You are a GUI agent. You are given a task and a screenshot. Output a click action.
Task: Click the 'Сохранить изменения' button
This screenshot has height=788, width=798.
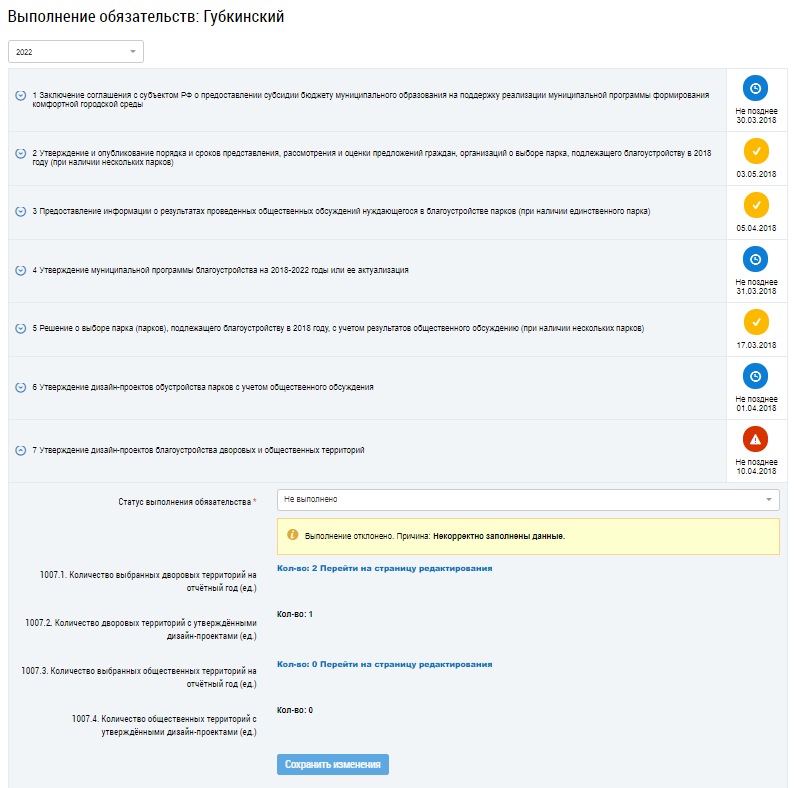tap(333, 765)
